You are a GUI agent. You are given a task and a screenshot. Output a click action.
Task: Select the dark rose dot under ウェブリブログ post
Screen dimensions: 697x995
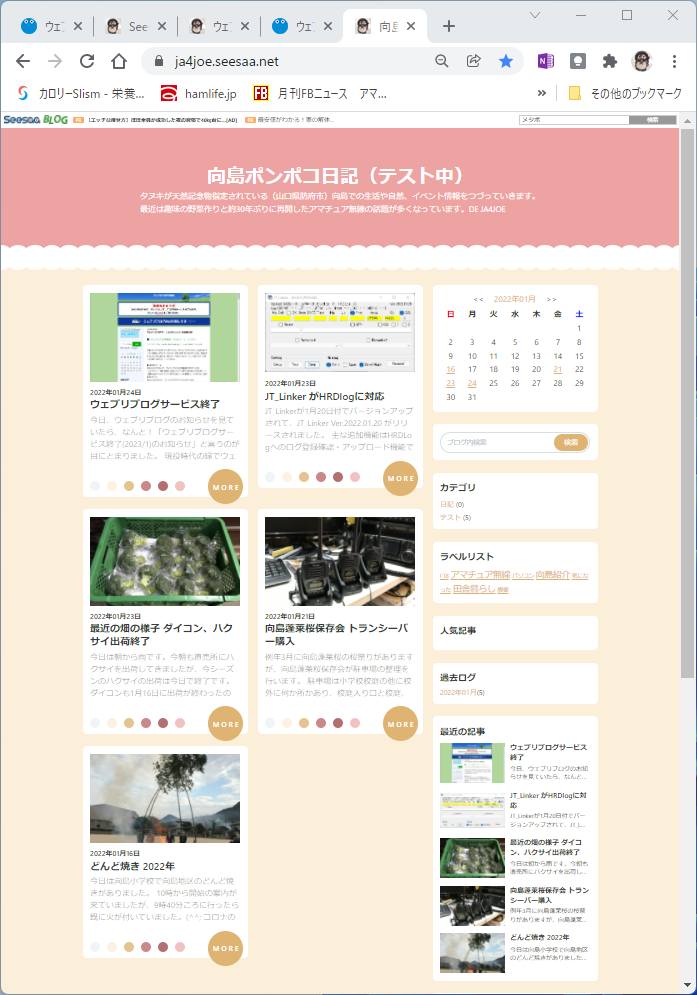[x=163, y=486]
